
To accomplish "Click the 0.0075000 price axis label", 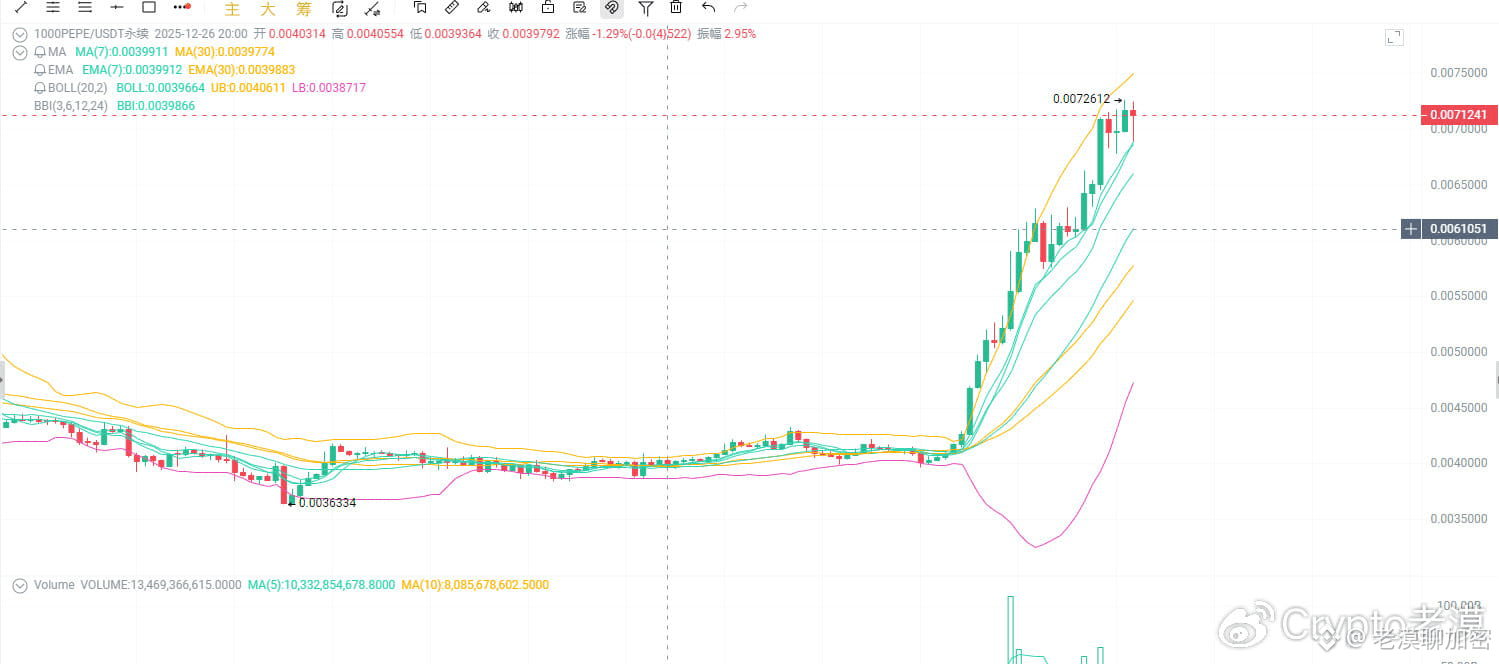I will point(1458,73).
